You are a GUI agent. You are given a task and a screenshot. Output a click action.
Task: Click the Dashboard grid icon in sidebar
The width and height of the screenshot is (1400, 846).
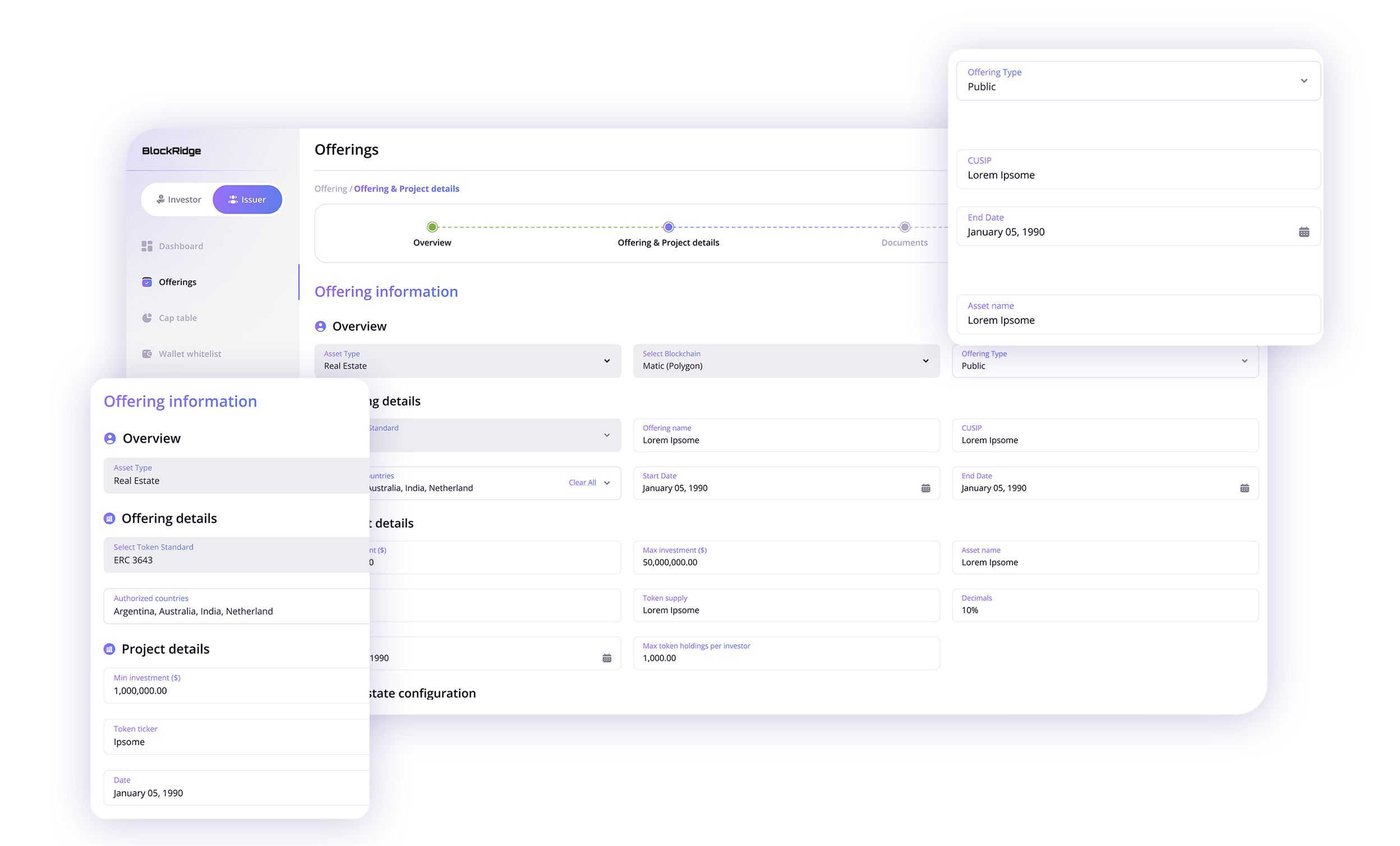[x=146, y=246]
